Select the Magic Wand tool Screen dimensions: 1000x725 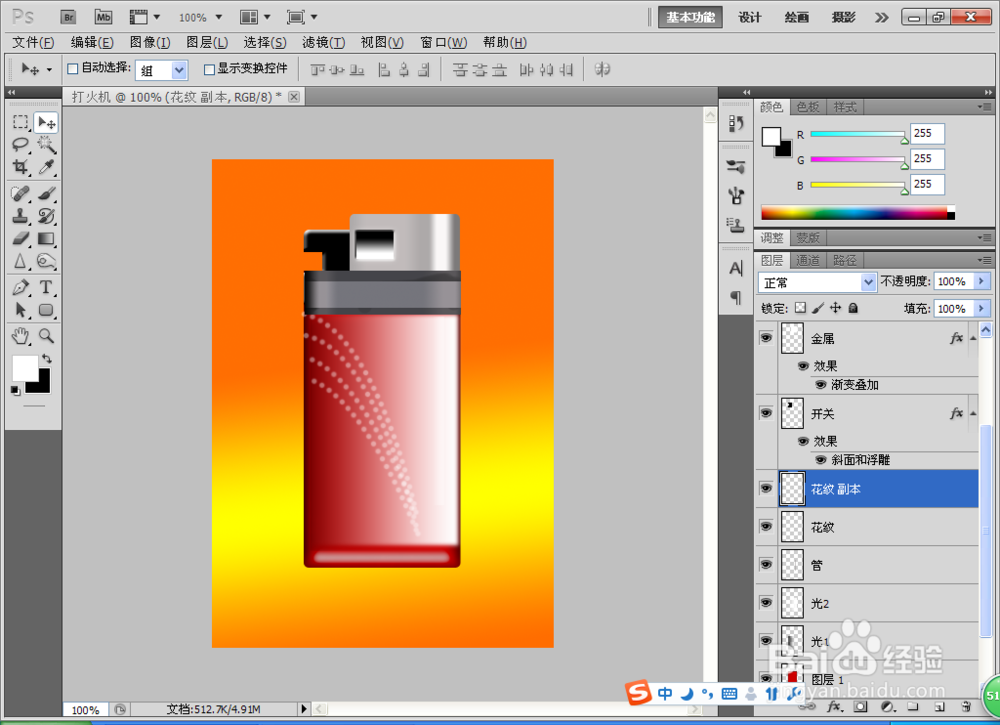point(46,145)
